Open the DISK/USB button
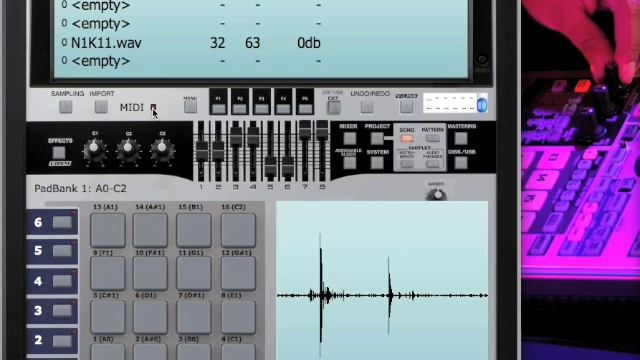The width and height of the screenshot is (640, 360). pyautogui.click(x=461, y=163)
